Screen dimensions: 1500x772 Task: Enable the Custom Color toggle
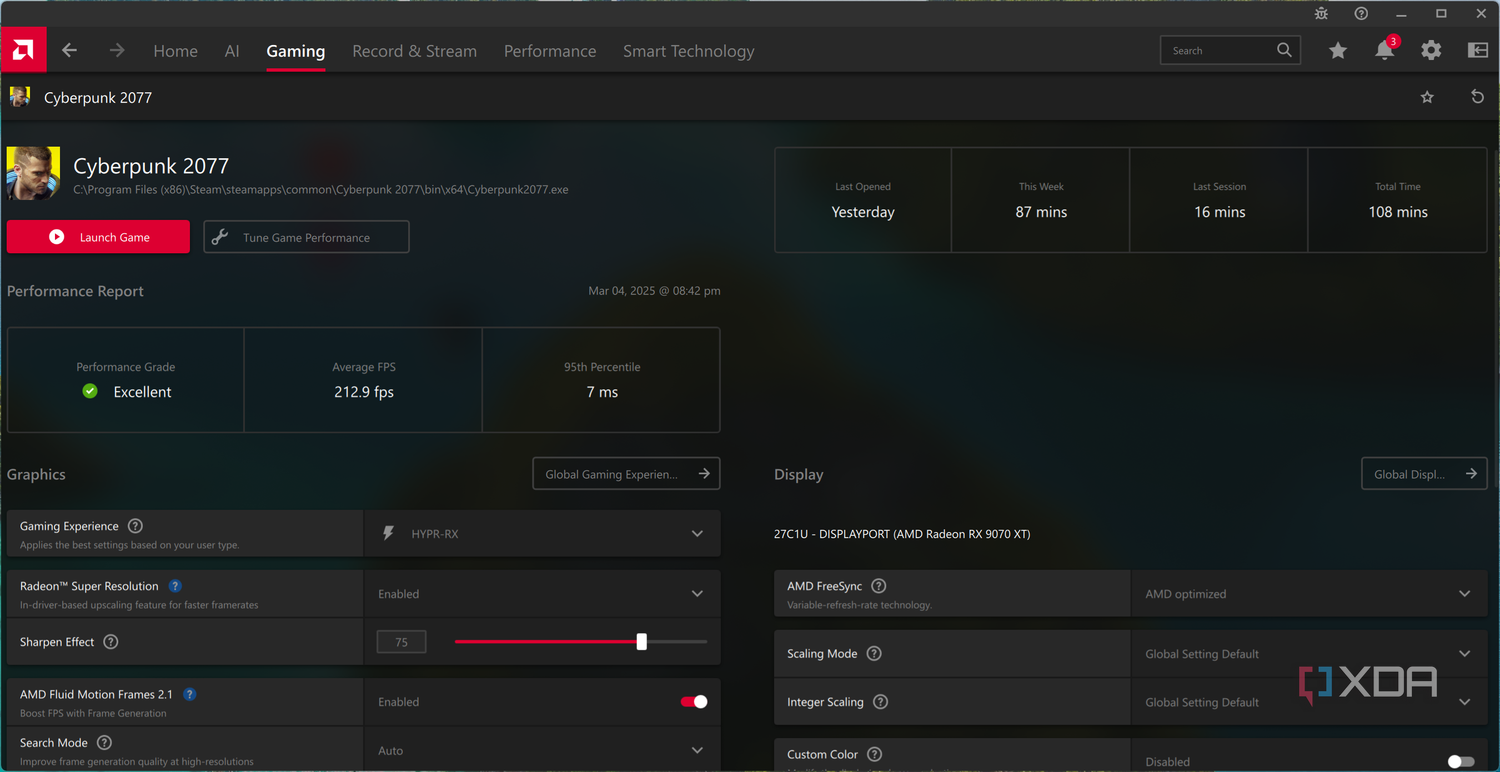1461,762
